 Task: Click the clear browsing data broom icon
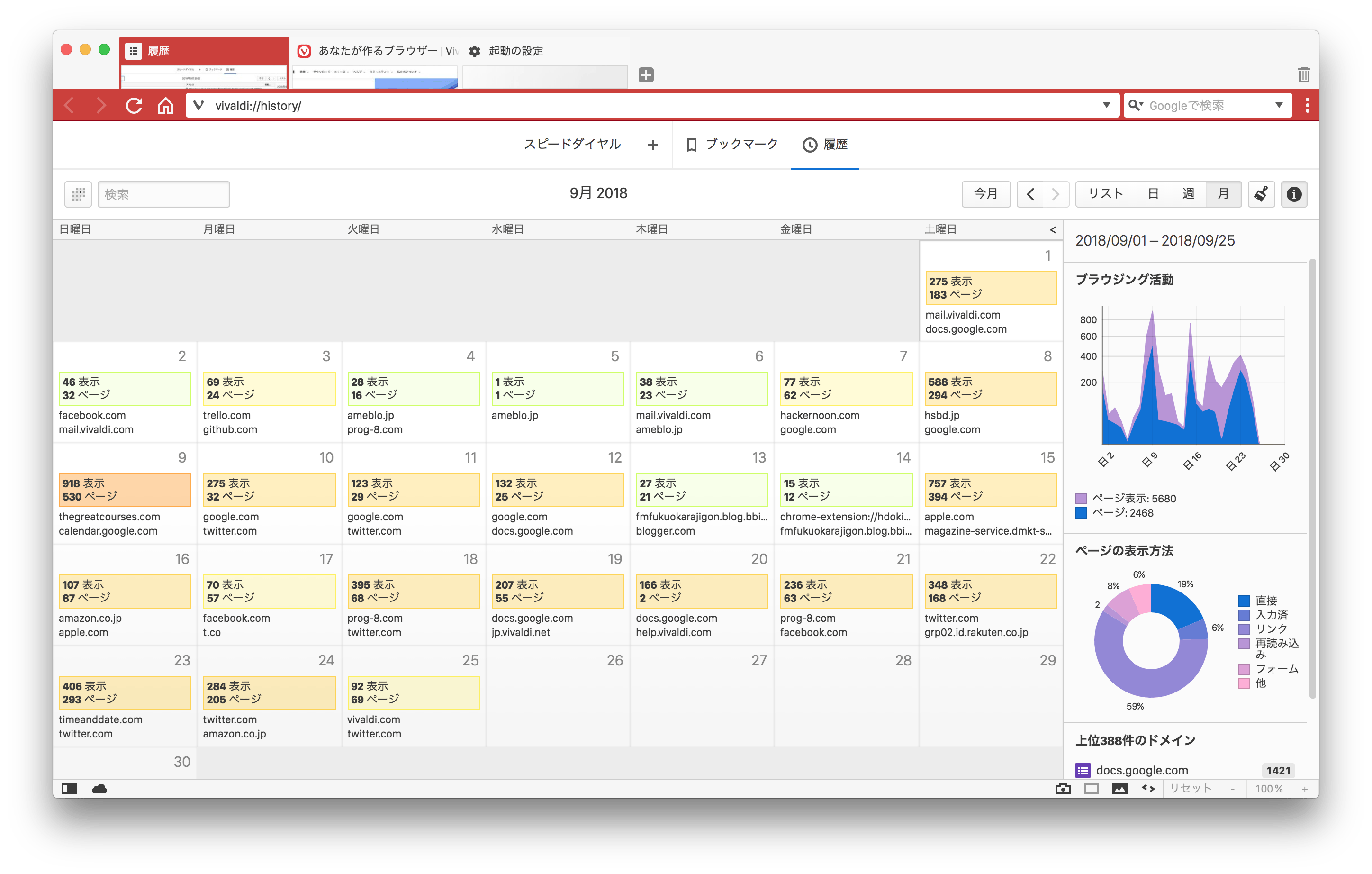point(1261,194)
